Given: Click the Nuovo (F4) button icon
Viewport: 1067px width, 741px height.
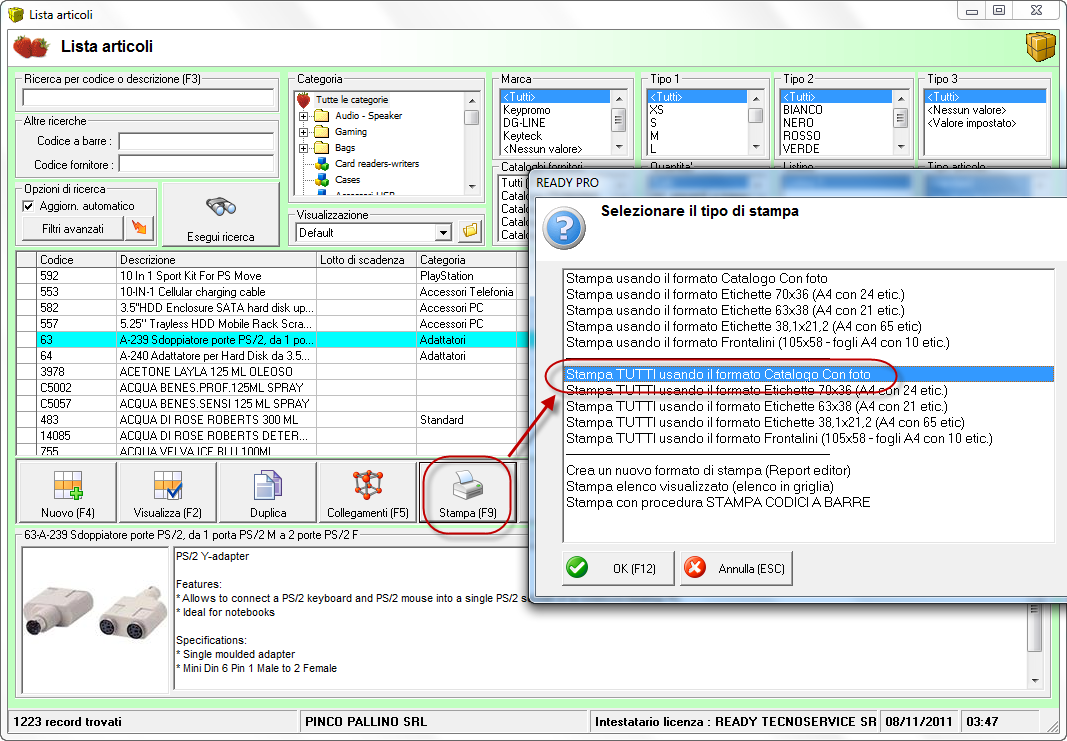Looking at the screenshot, I should [x=68, y=484].
